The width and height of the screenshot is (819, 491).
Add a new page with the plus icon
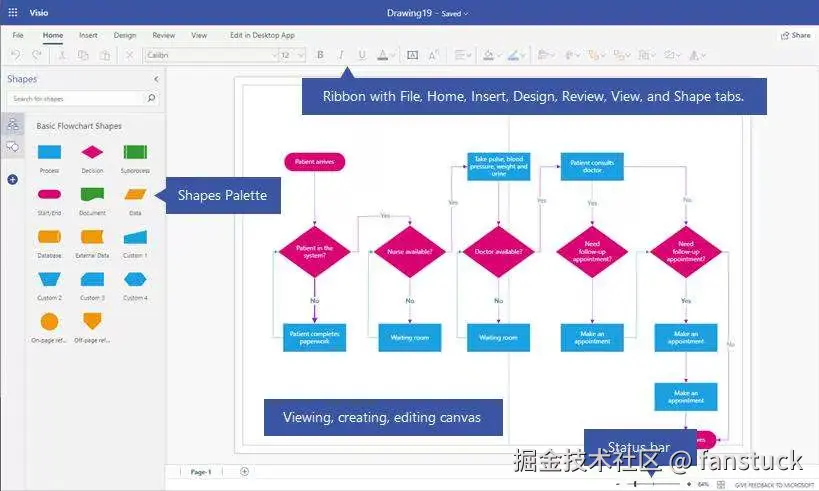coord(244,472)
